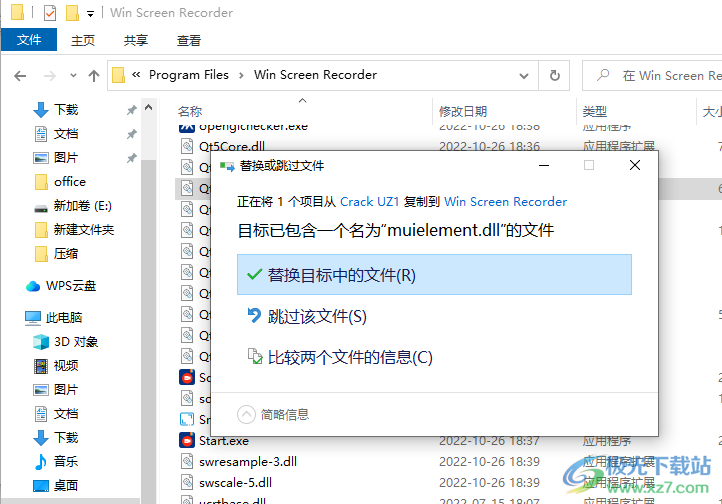Switch to the 共享 ribbon tab

(136, 41)
